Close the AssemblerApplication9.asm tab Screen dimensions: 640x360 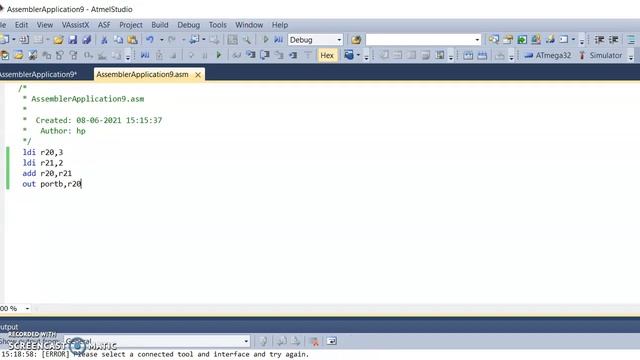(198, 75)
